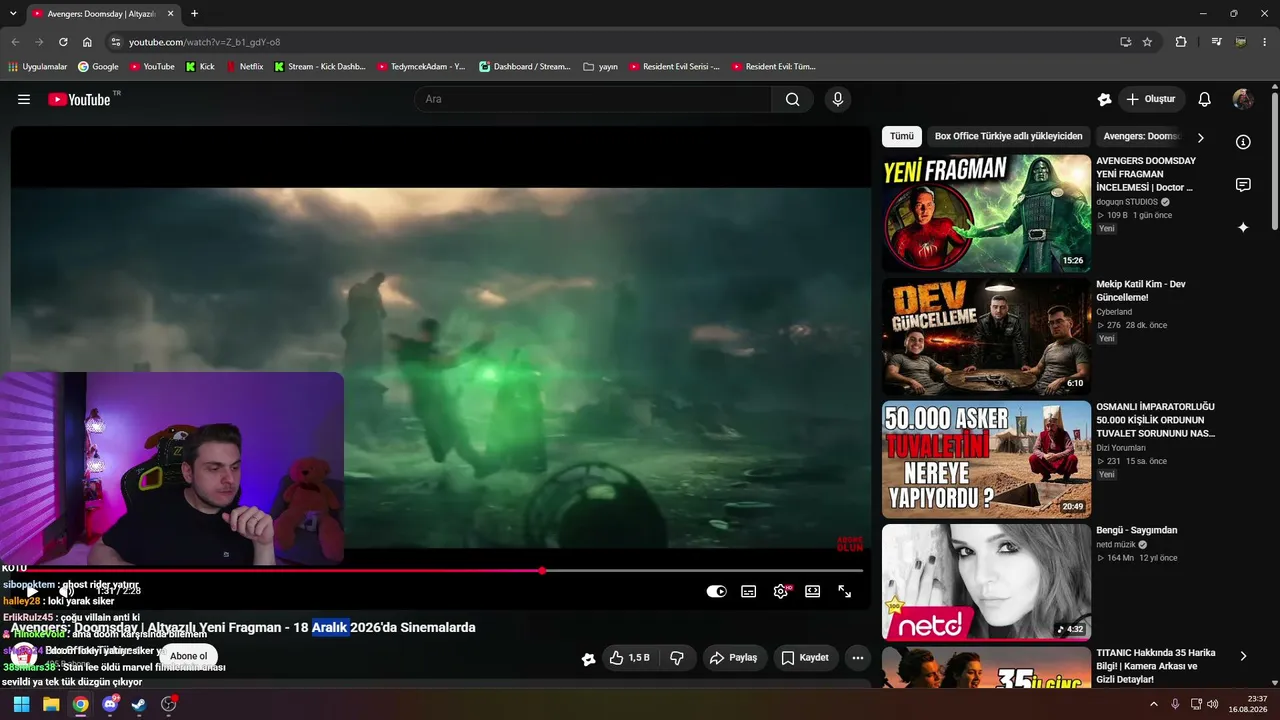Dislike the video with thumbs down
The width and height of the screenshot is (1280, 720).
pyautogui.click(x=677, y=658)
